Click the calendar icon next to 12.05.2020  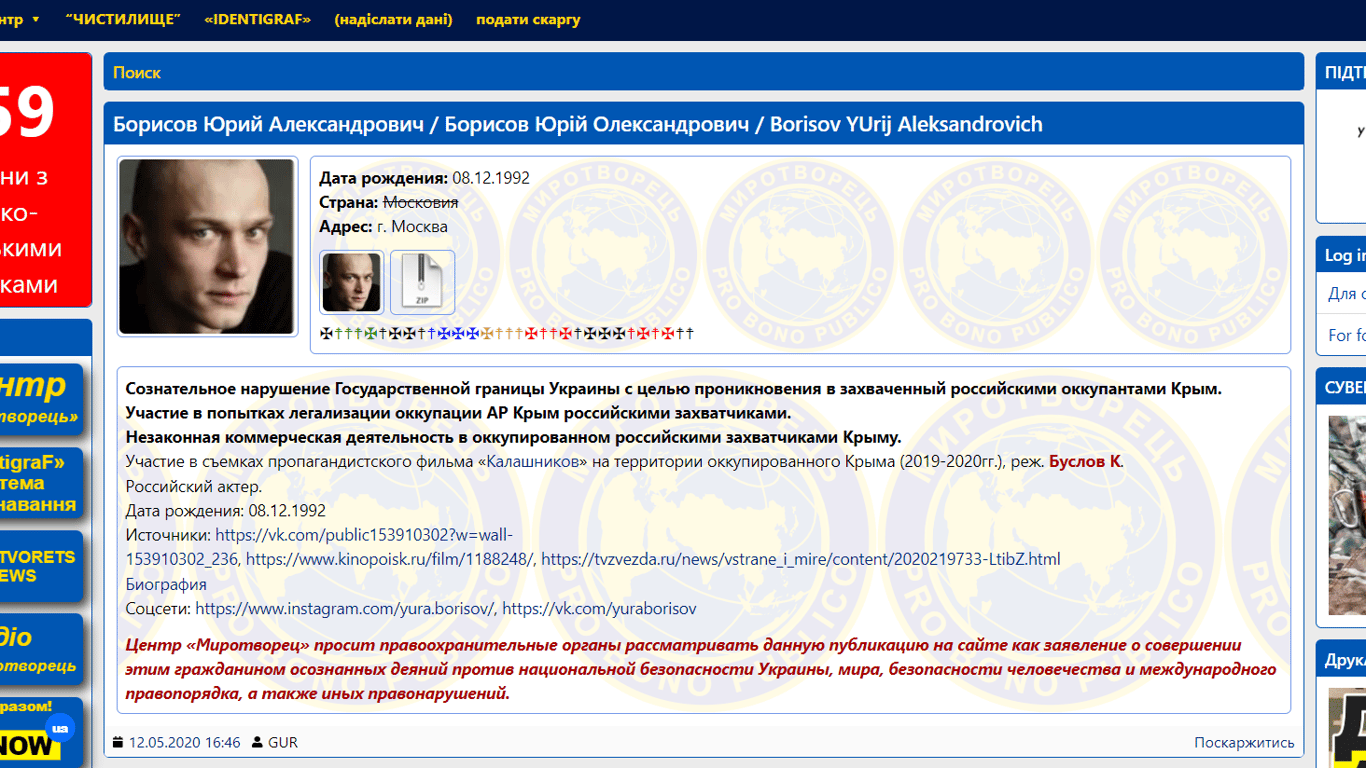coord(118,742)
